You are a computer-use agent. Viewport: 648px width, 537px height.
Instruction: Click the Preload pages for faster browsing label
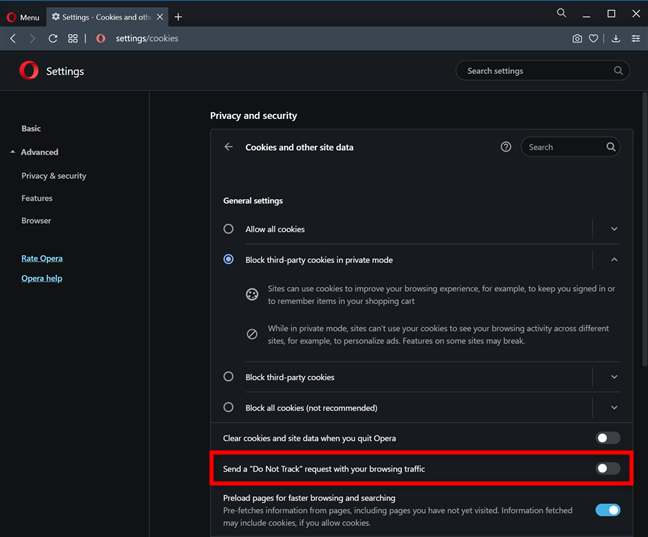point(309,498)
